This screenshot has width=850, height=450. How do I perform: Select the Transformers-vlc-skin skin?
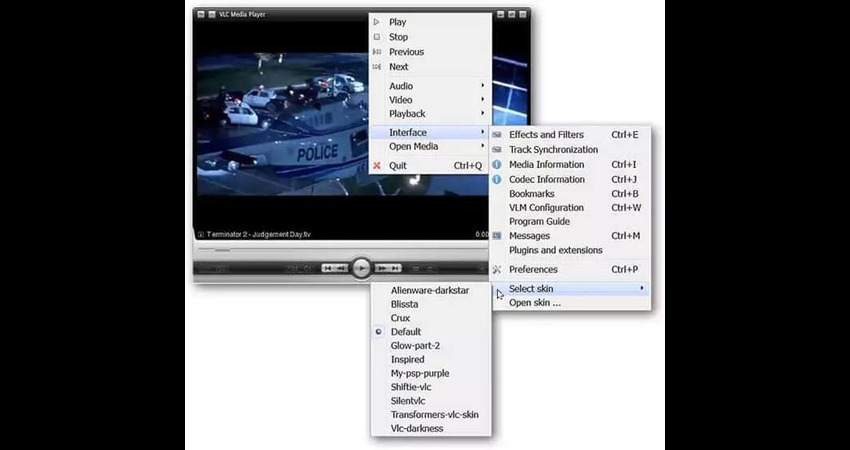click(431, 415)
